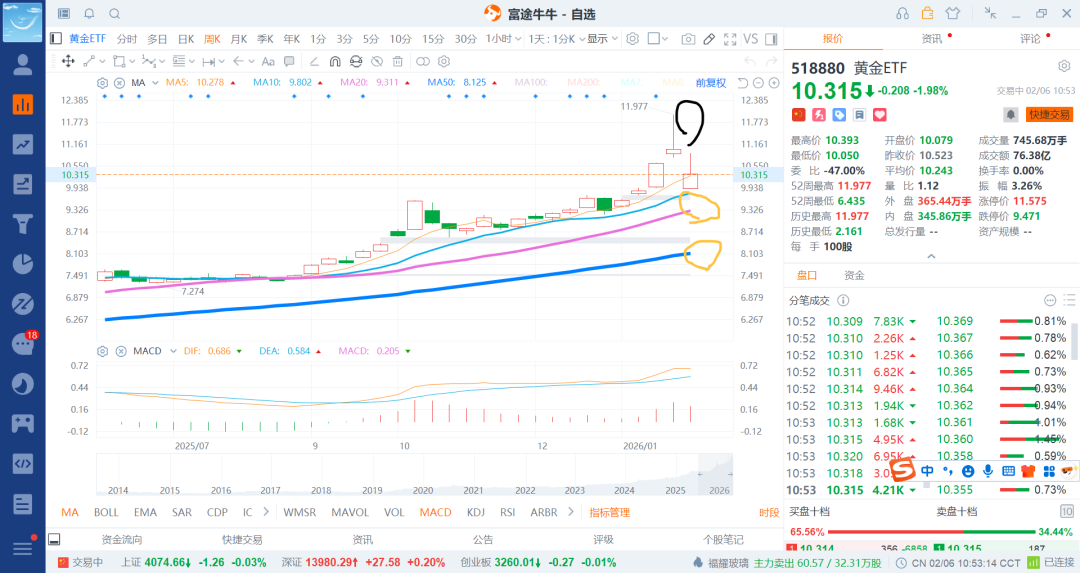Select 日K daily chart tab

pos(186,39)
